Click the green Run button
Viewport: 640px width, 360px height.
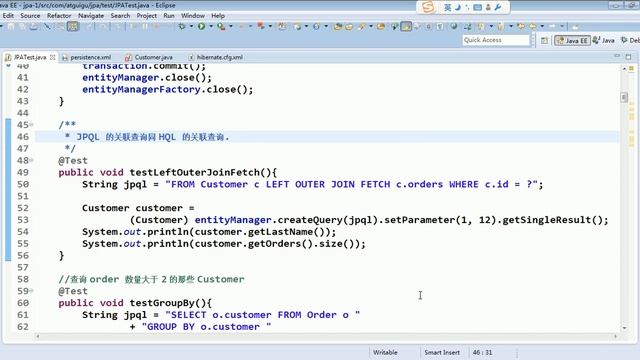pos(202,27)
